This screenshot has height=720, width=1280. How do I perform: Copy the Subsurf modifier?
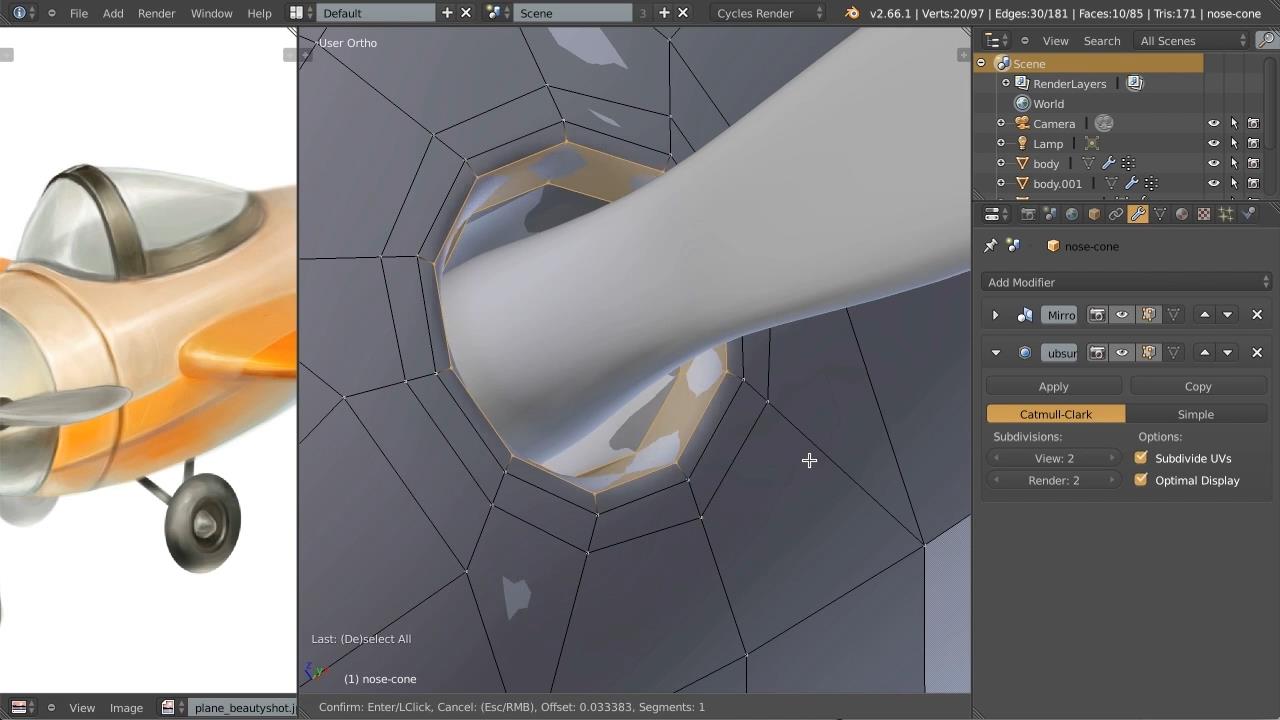pyautogui.click(x=1198, y=386)
